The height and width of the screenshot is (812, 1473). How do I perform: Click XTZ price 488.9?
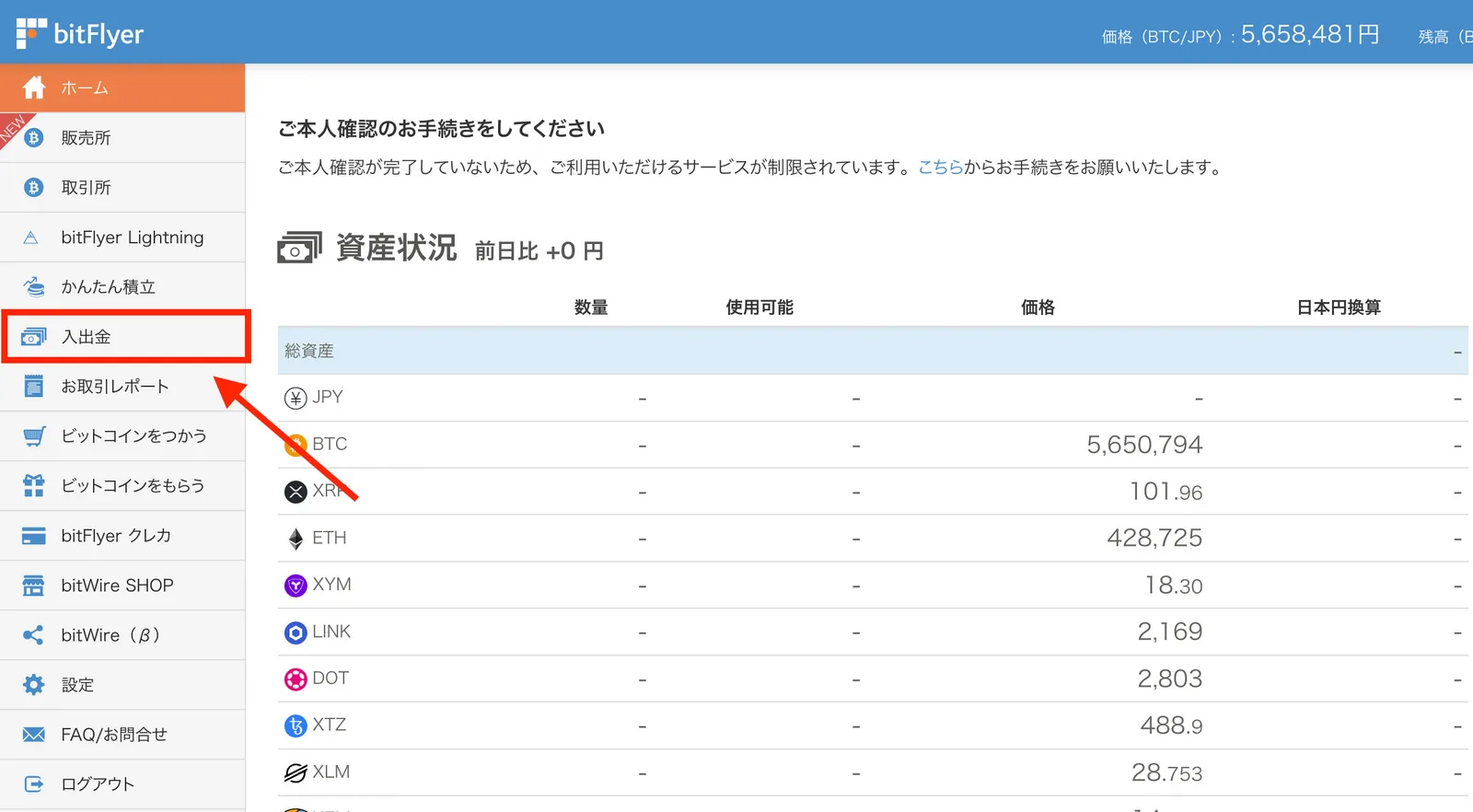[x=1172, y=726]
